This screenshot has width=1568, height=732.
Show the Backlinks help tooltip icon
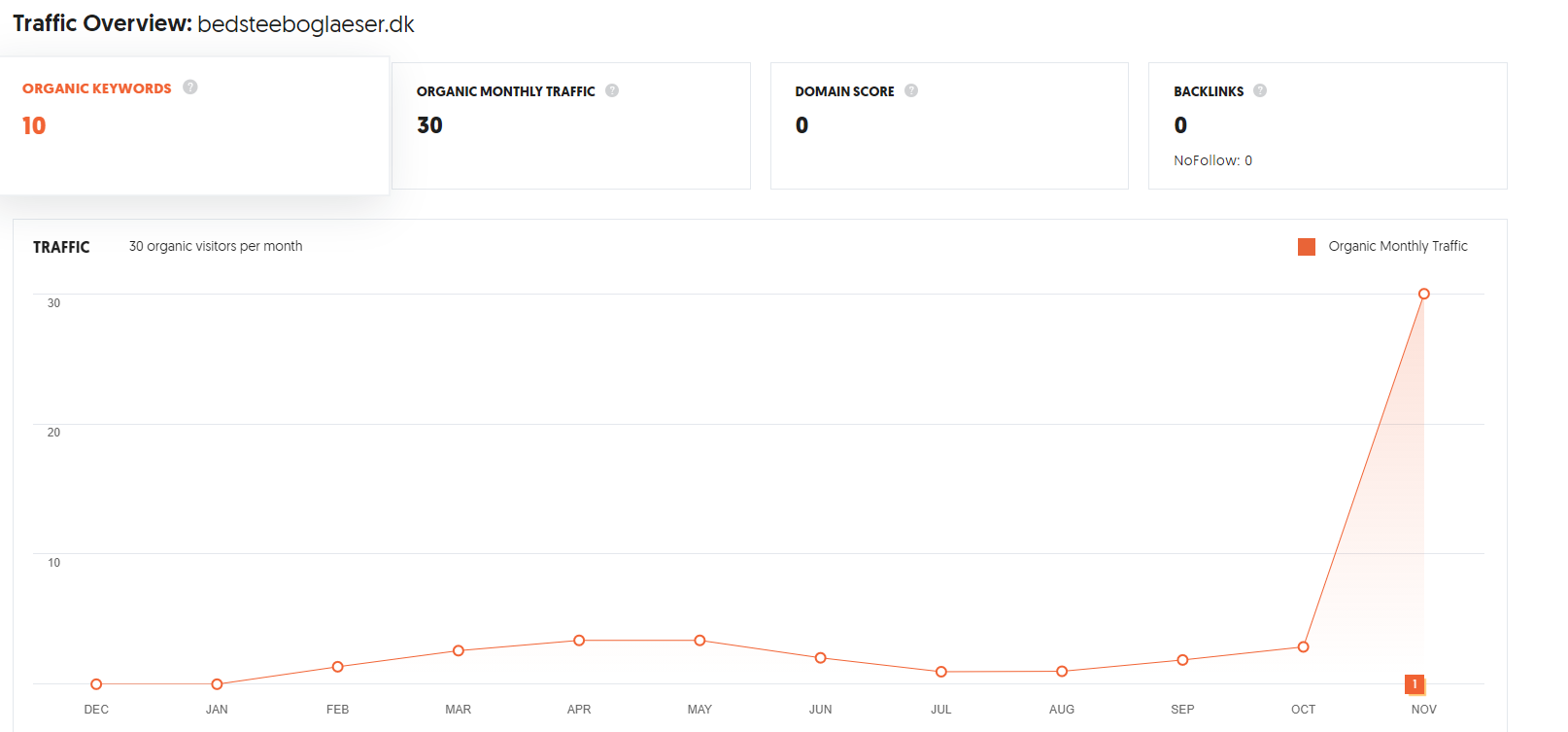click(1260, 90)
